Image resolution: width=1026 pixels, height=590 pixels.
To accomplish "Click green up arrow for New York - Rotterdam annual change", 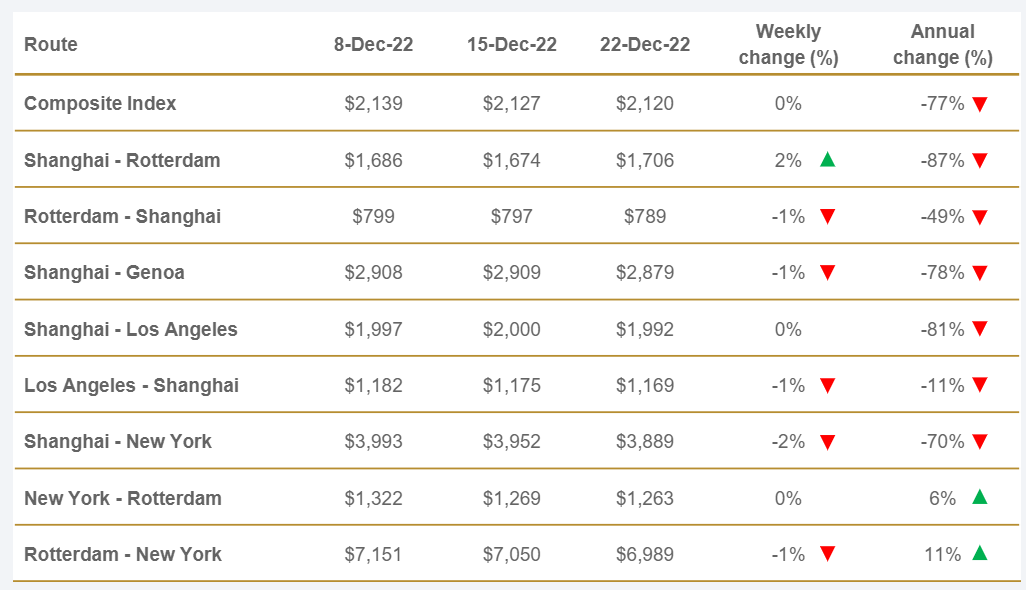I will tap(980, 497).
